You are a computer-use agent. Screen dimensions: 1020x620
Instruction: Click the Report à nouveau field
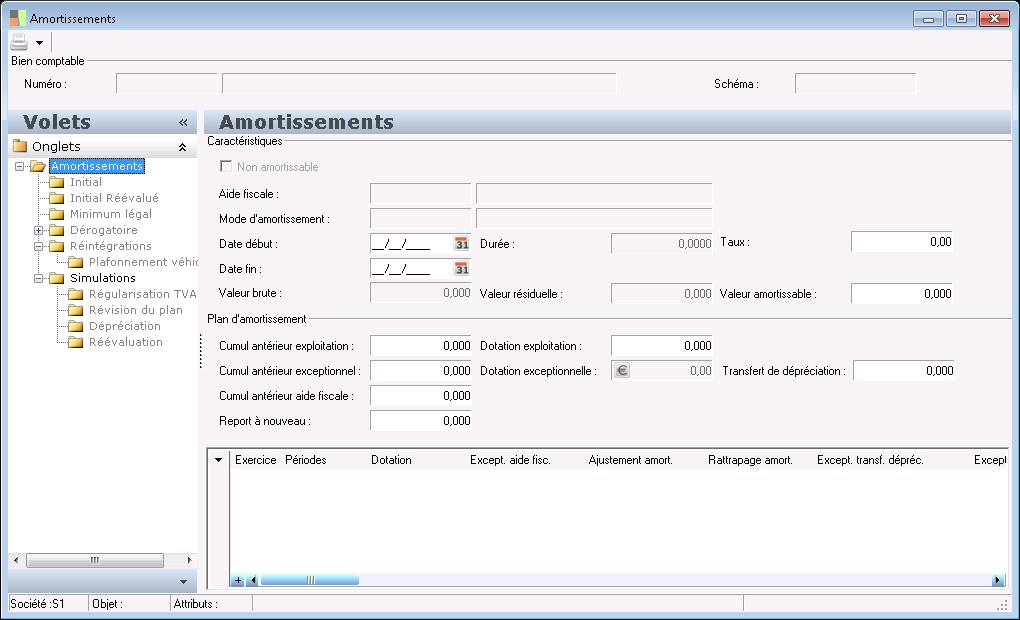point(420,421)
